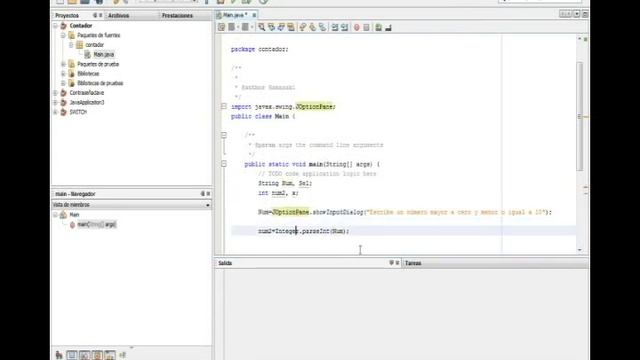Toggle Bookmark icon in editor toolbar

tap(322, 27)
